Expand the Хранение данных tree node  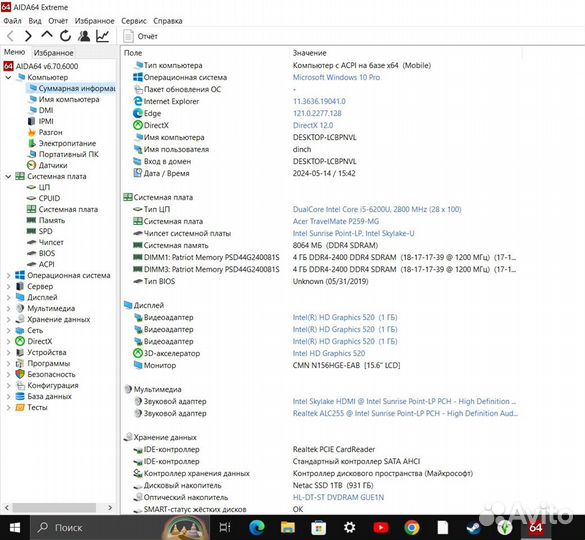8,319
